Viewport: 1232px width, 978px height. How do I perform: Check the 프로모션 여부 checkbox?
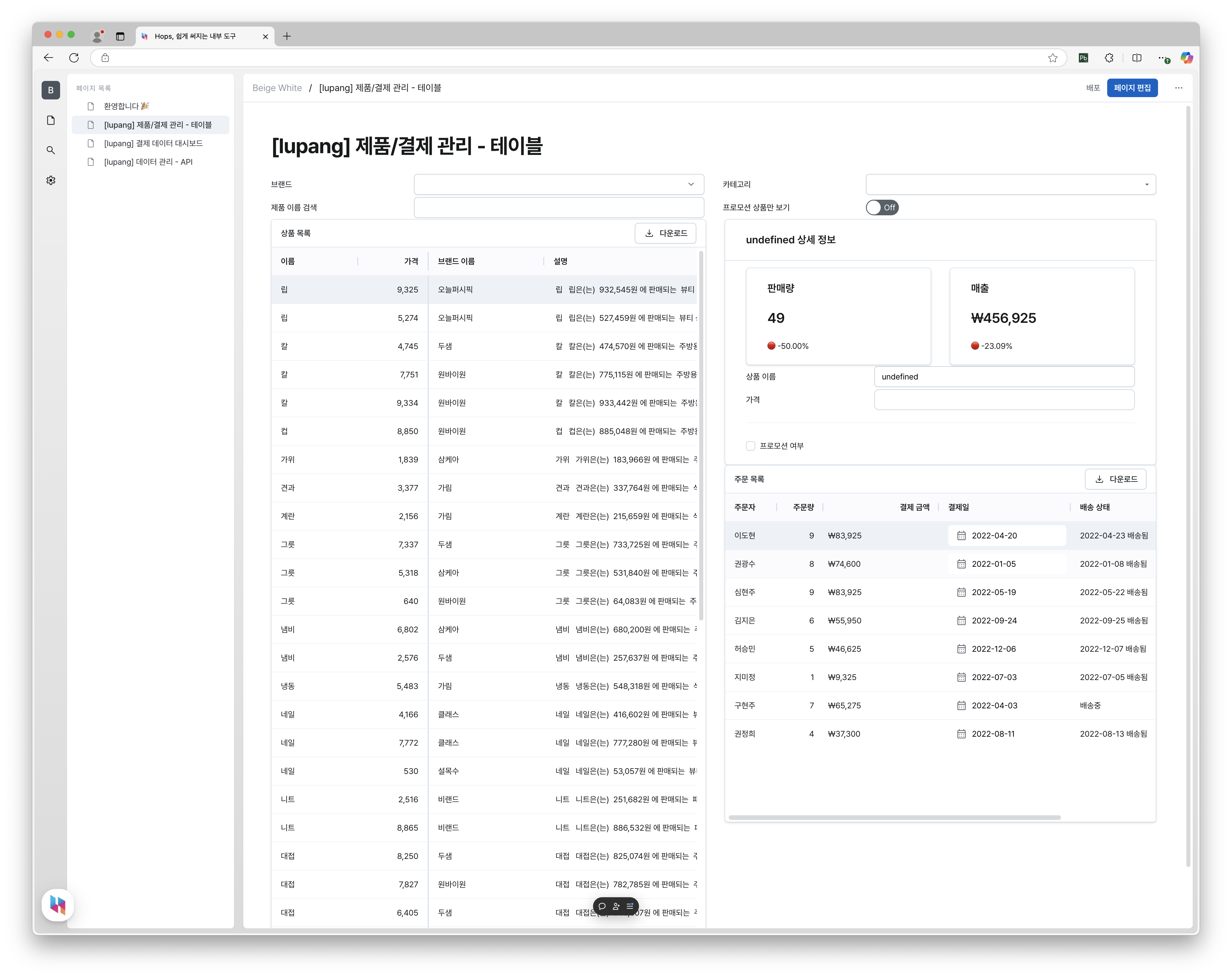[x=750, y=446]
